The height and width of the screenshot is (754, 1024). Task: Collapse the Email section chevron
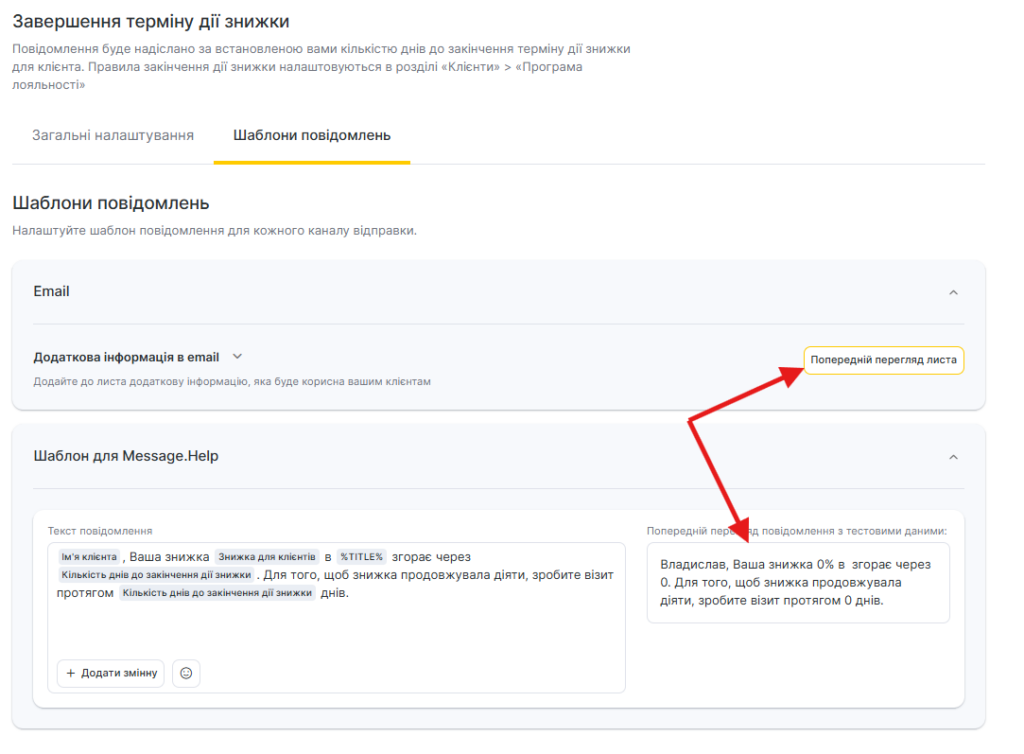[x=953, y=292]
